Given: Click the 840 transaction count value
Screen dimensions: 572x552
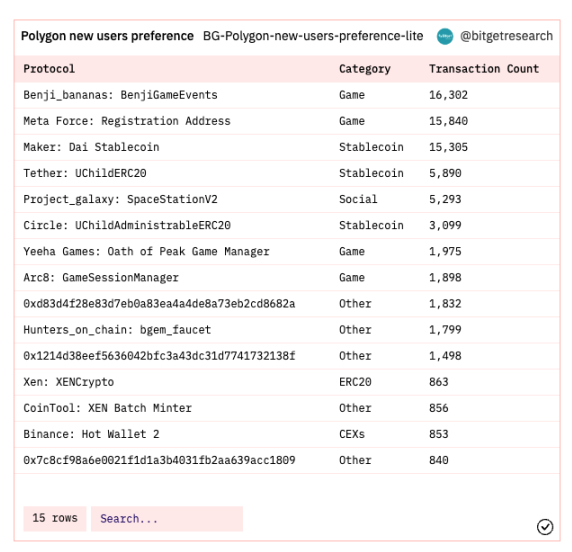Looking at the screenshot, I should click(x=438, y=460).
